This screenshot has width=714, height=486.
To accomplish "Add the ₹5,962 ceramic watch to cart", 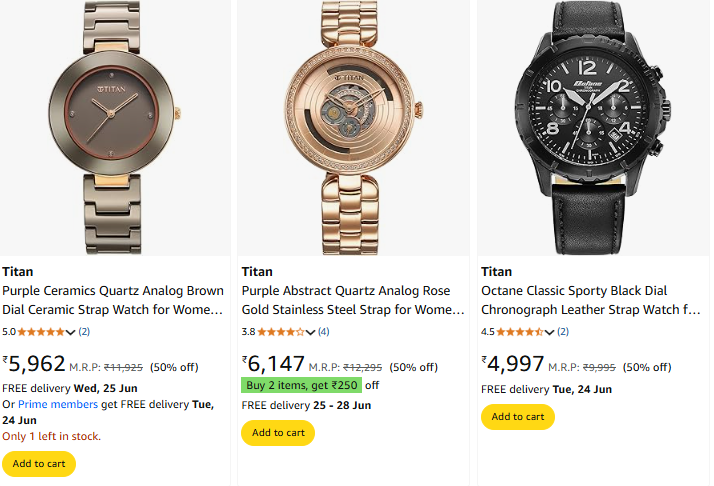I will point(39,464).
